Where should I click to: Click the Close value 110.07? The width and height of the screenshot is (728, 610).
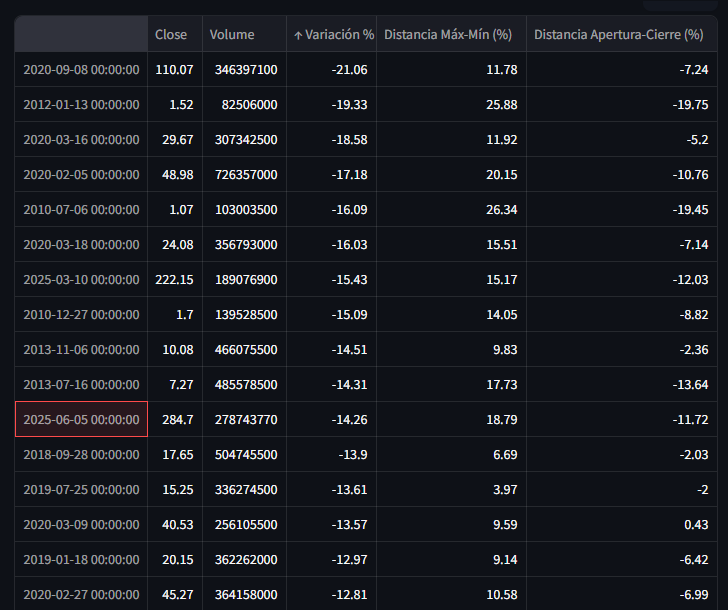pos(175,69)
